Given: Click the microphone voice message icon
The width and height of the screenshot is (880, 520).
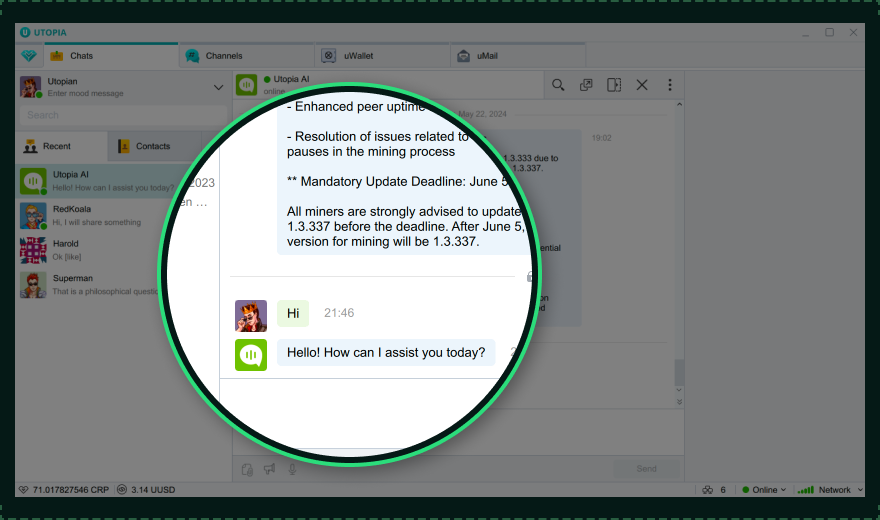Looking at the screenshot, I should [292, 469].
